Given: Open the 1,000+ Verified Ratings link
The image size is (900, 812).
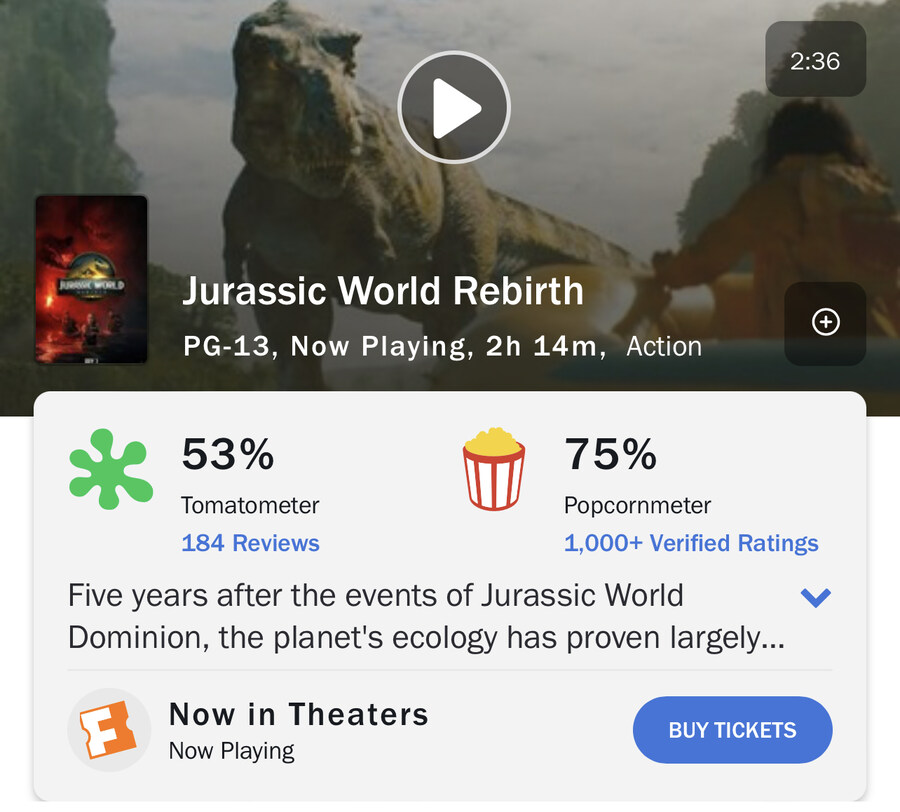Looking at the screenshot, I should click(x=691, y=544).
